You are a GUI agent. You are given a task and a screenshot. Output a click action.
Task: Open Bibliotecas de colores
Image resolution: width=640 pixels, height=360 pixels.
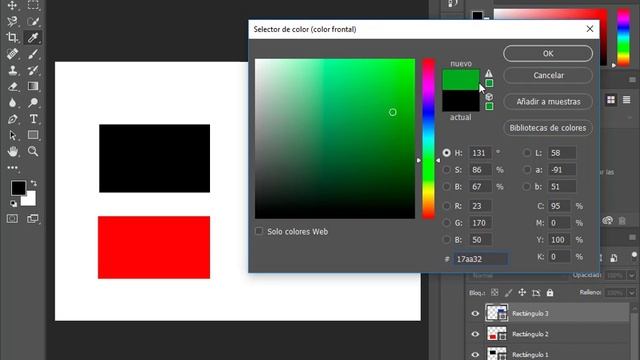point(548,128)
